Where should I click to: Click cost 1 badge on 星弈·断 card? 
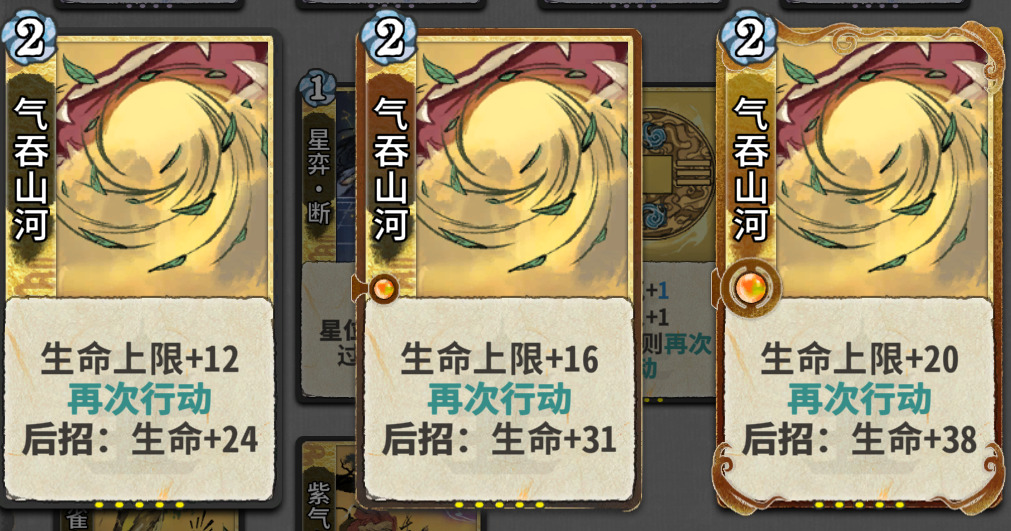[x=317, y=89]
